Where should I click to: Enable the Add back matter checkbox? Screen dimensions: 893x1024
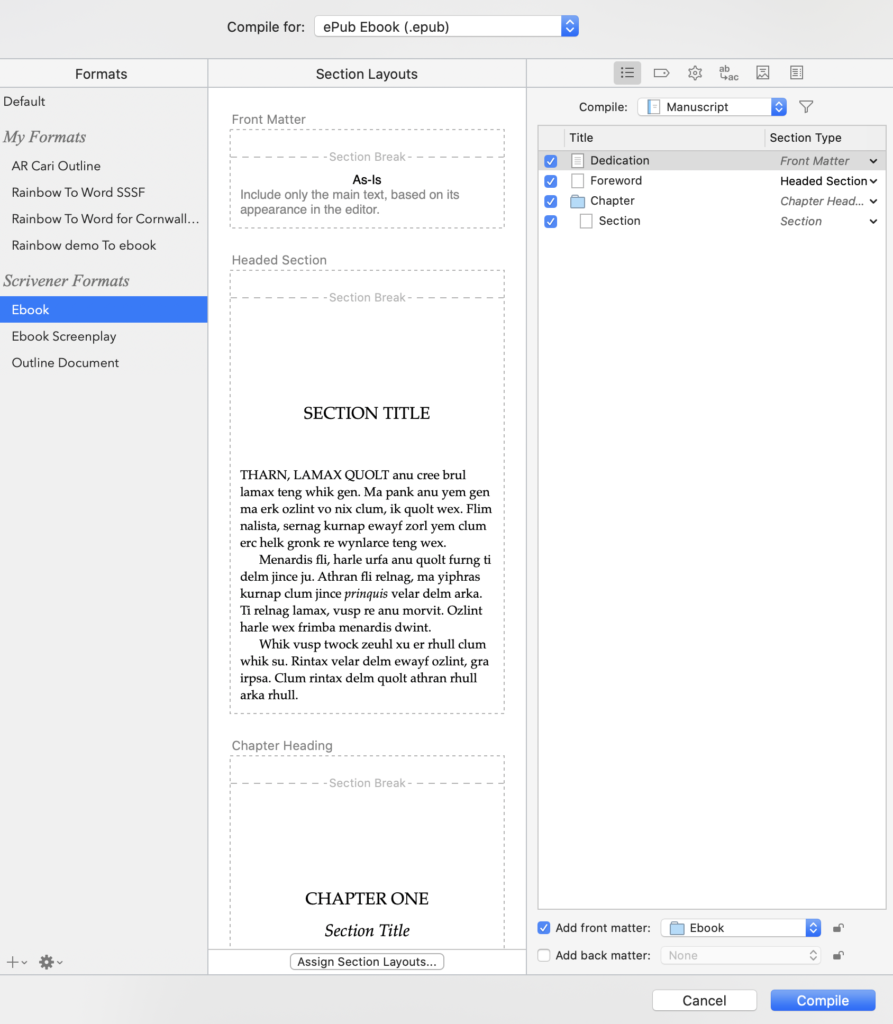pos(543,955)
